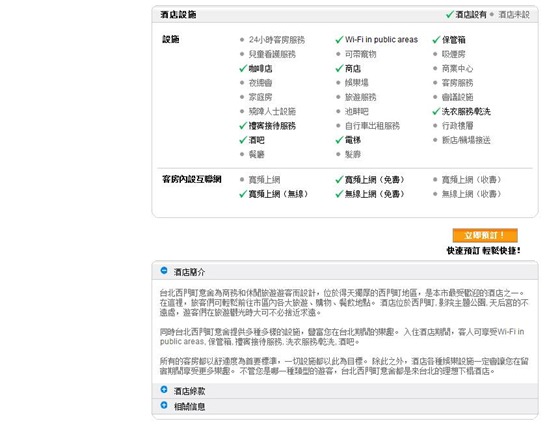Collapse the 酒店簡介 section with minus icon
Image resolution: width=560 pixels, height=432 pixels.
164,270
